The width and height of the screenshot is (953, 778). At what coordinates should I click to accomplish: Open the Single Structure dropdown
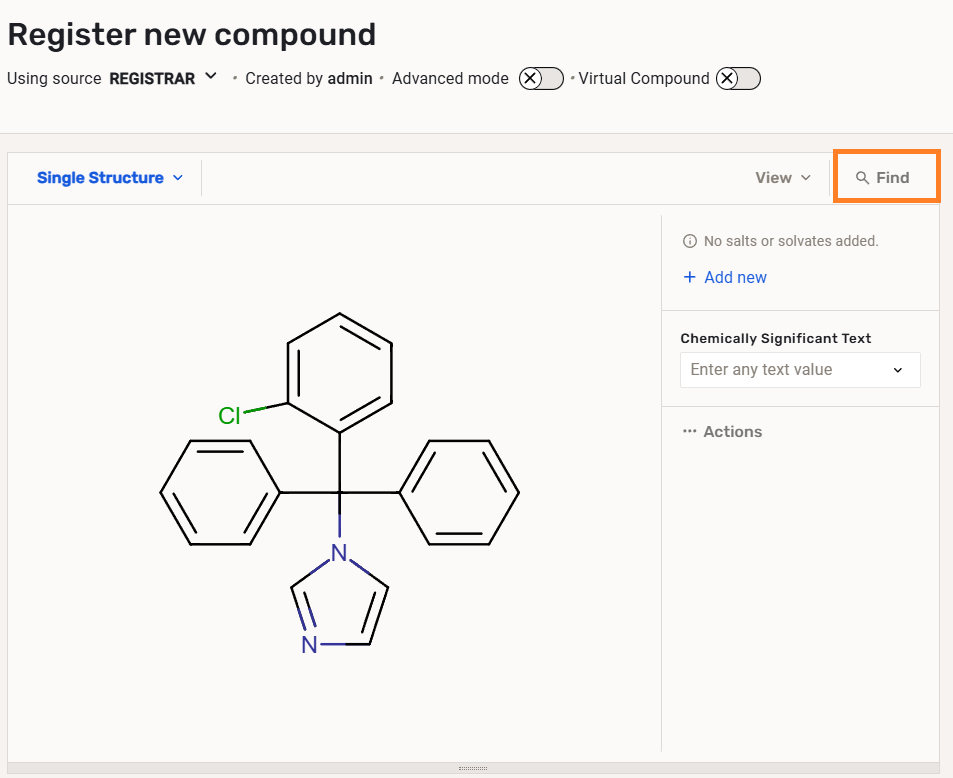110,178
